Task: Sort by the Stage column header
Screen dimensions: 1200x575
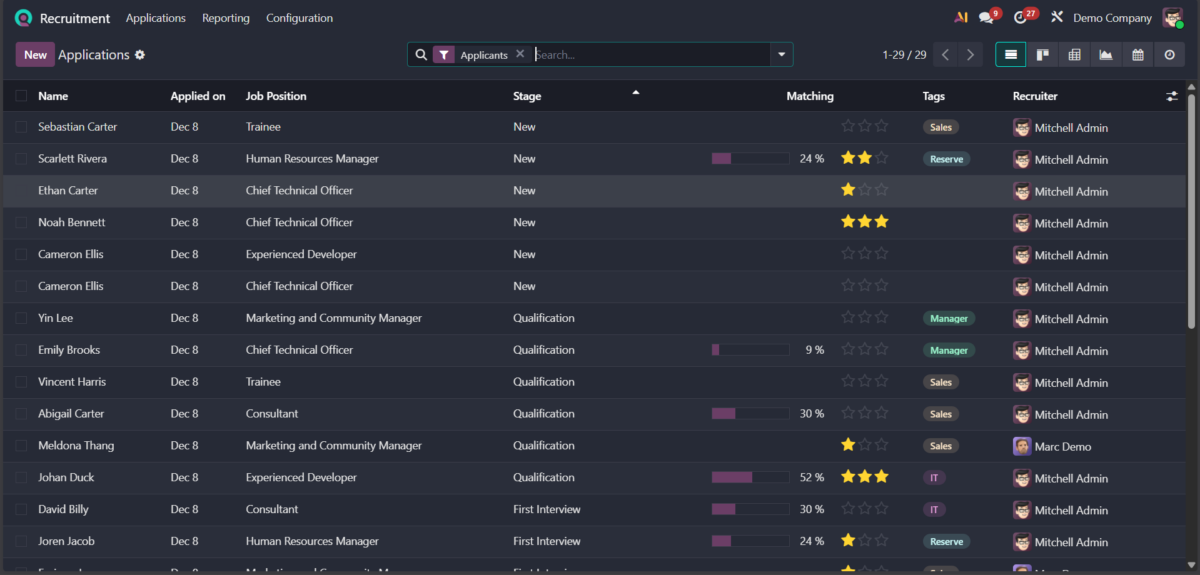Action: click(x=527, y=96)
